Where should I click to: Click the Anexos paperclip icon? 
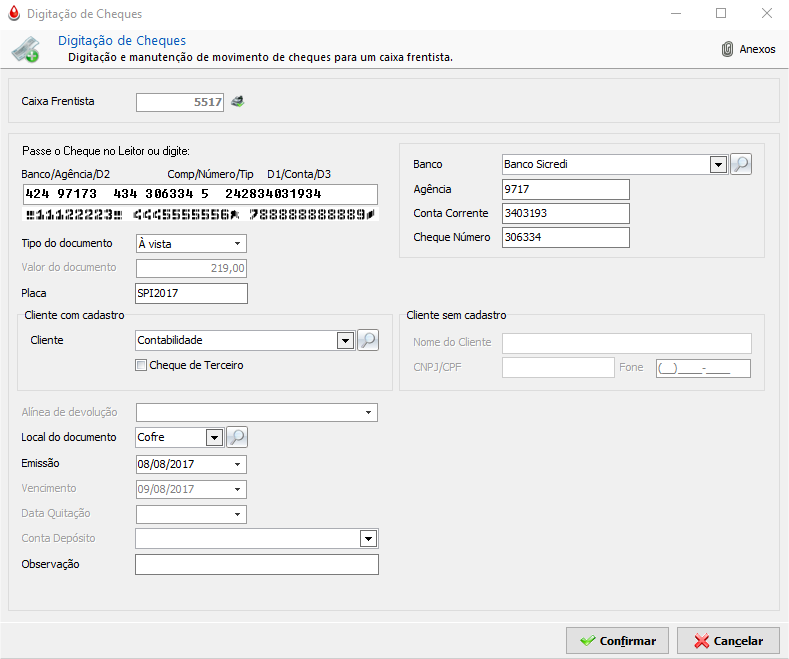727,49
